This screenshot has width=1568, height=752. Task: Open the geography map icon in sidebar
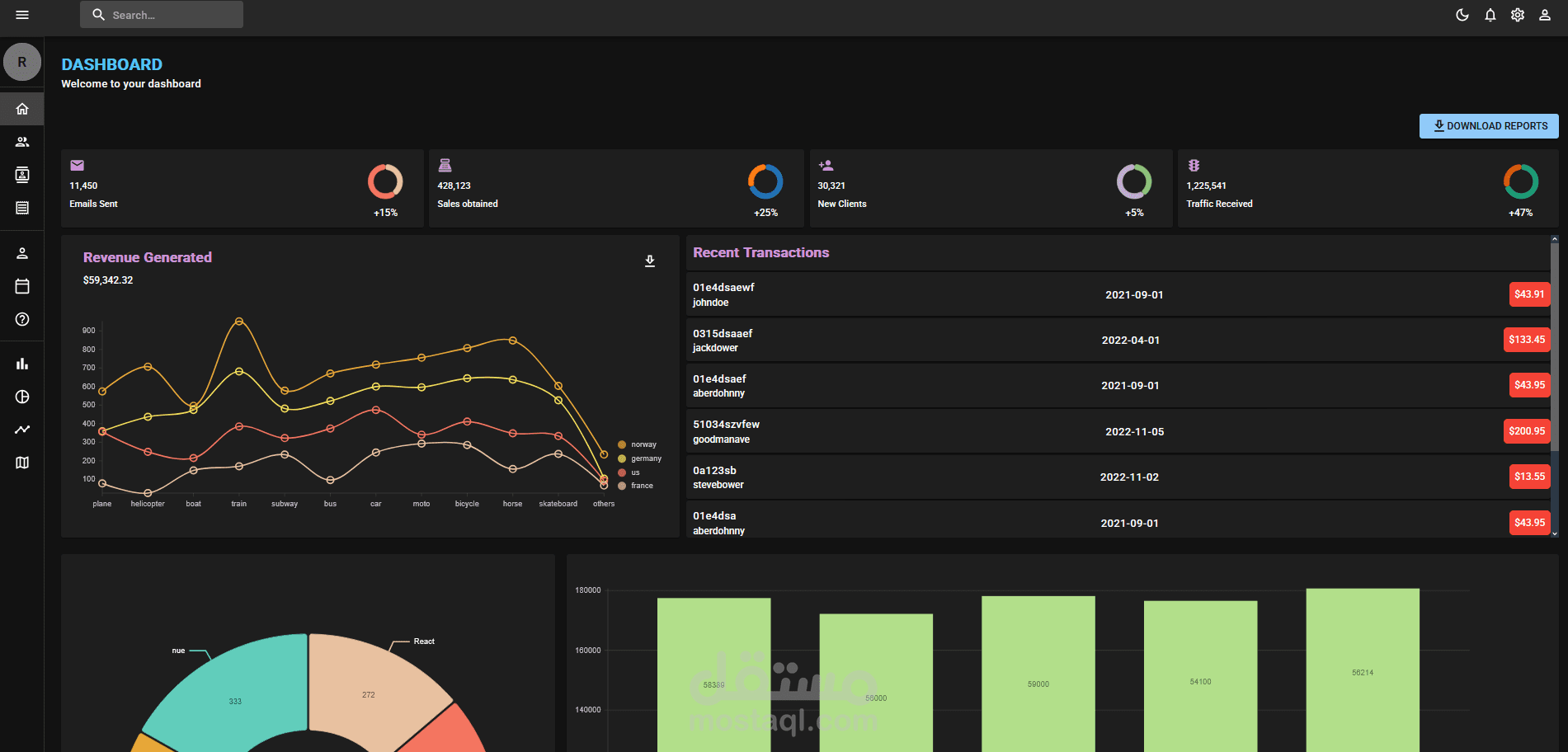[x=22, y=463]
